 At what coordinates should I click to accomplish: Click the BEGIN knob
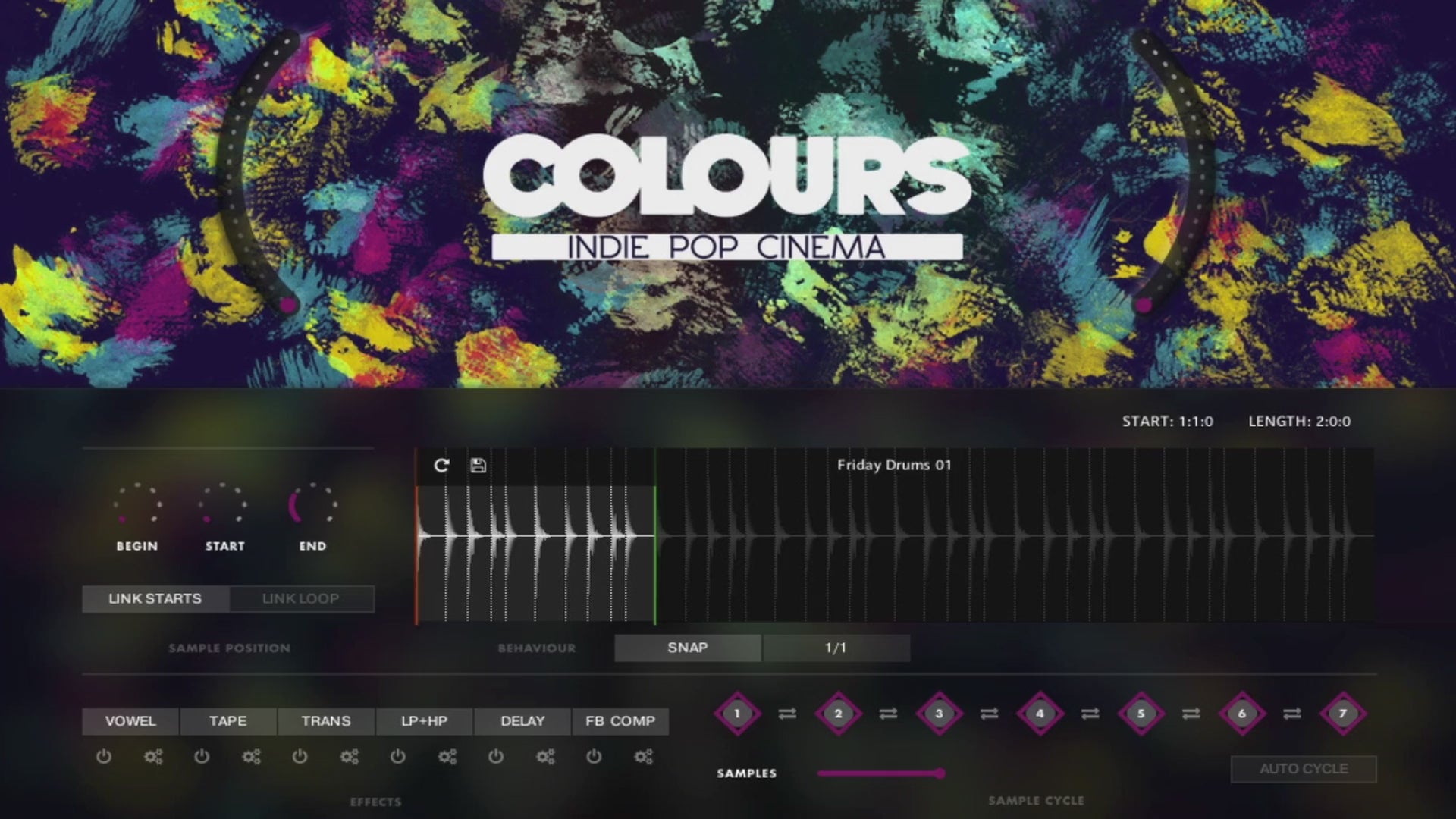(137, 504)
